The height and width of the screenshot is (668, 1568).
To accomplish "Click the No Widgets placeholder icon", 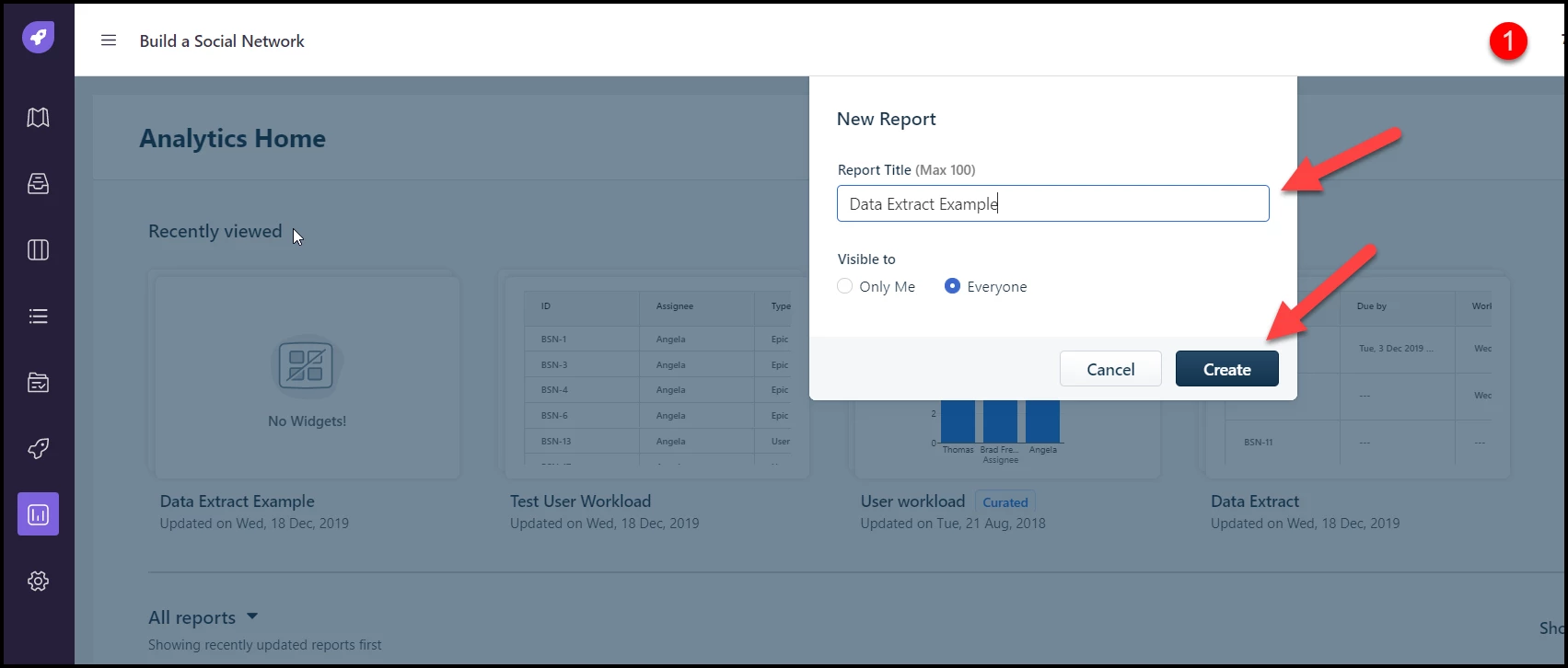I will pyautogui.click(x=307, y=365).
